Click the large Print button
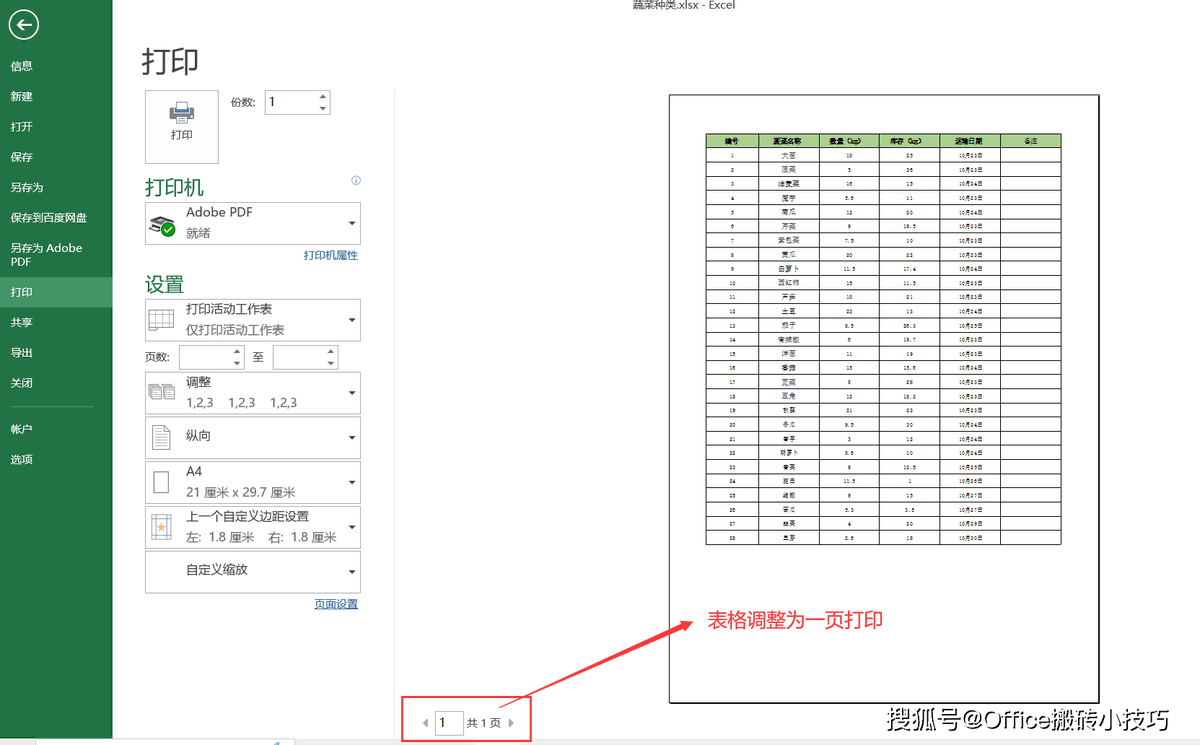1200x745 pixels. [x=181, y=127]
